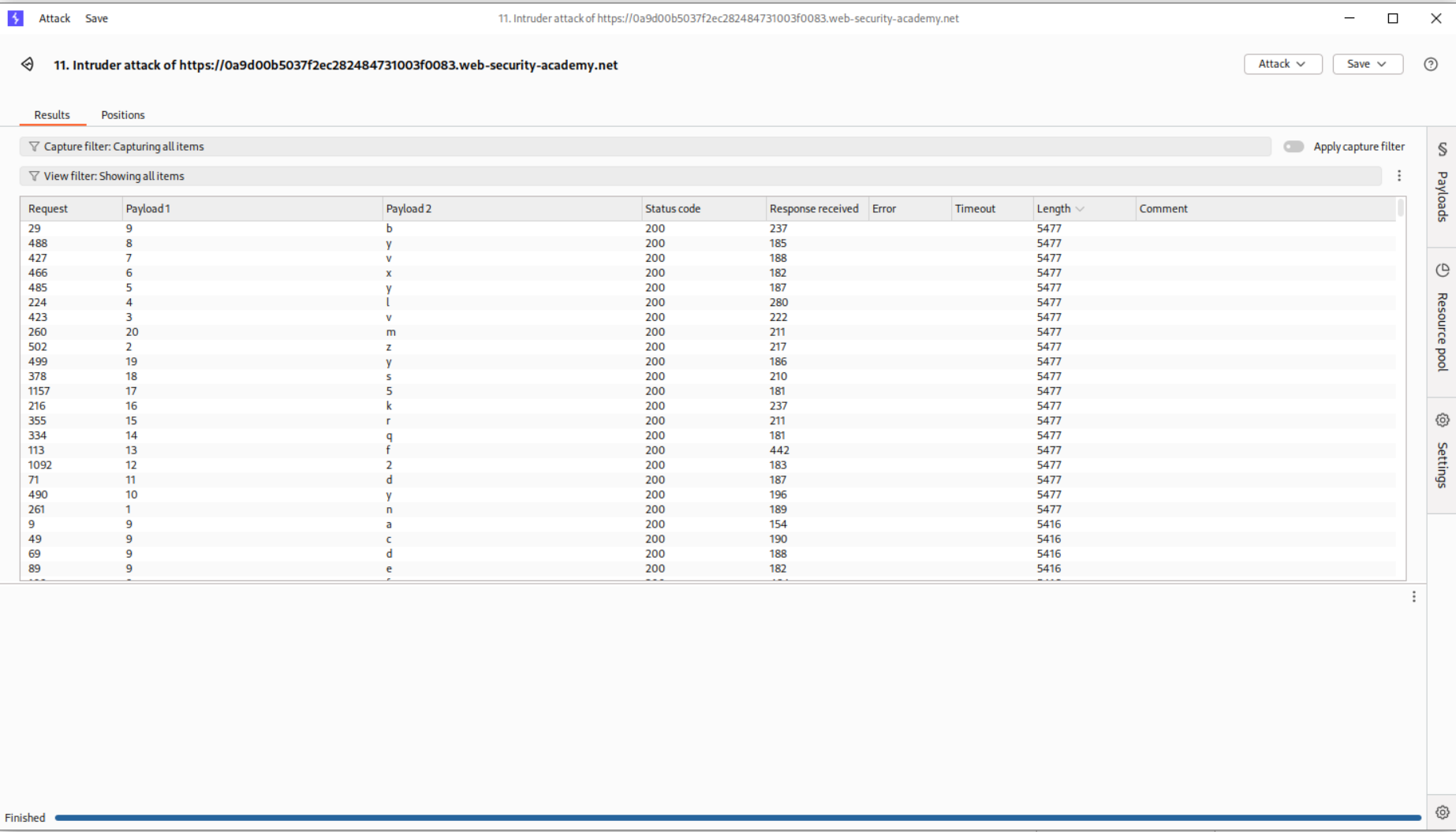
Task: Open view filter three-dot options menu
Action: pos(1399,176)
